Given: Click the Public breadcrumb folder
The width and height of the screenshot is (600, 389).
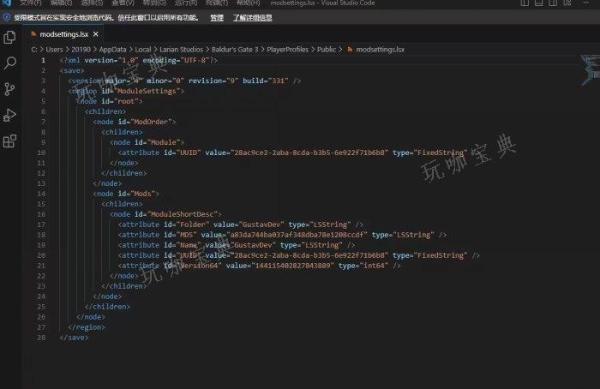Looking at the screenshot, I should click(x=326, y=50).
